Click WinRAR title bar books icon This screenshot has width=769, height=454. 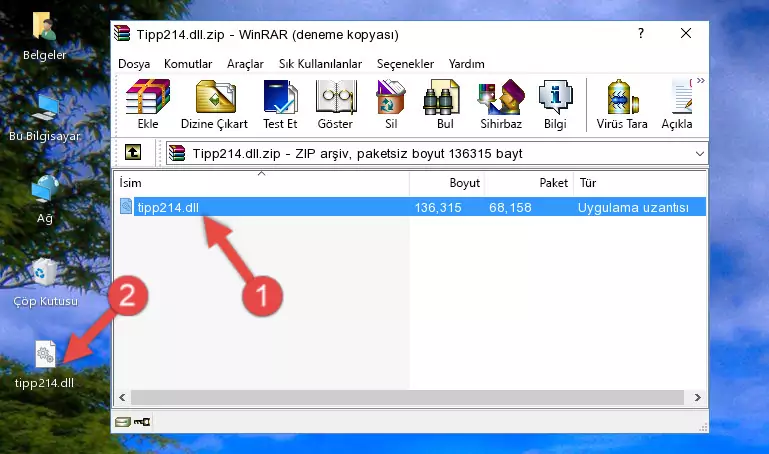point(122,34)
